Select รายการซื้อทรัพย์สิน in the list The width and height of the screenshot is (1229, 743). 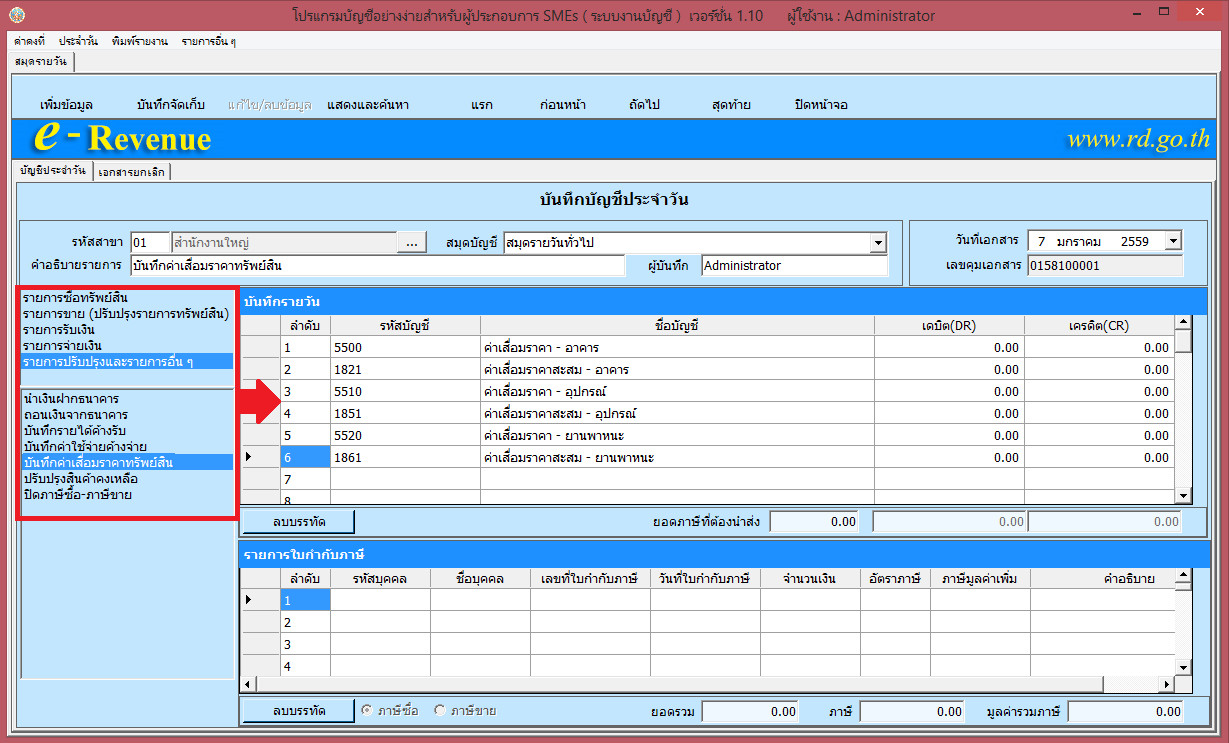tap(125, 297)
